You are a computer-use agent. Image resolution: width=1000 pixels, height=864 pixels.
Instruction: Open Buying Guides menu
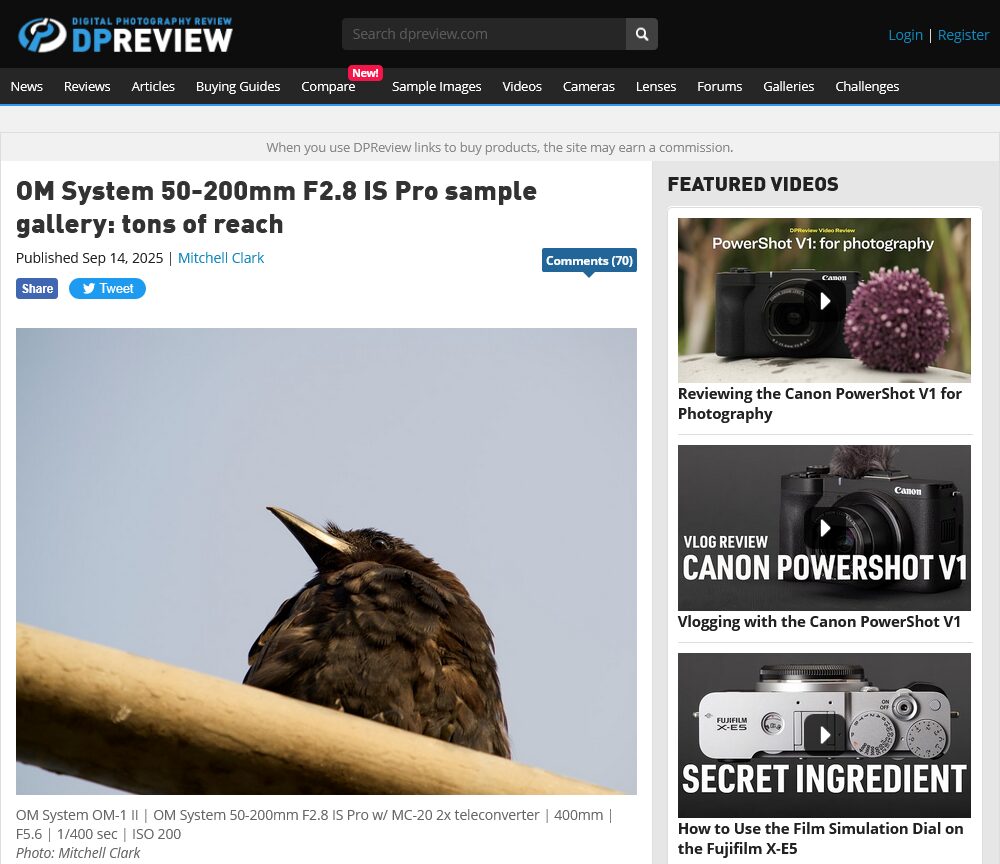pos(238,86)
